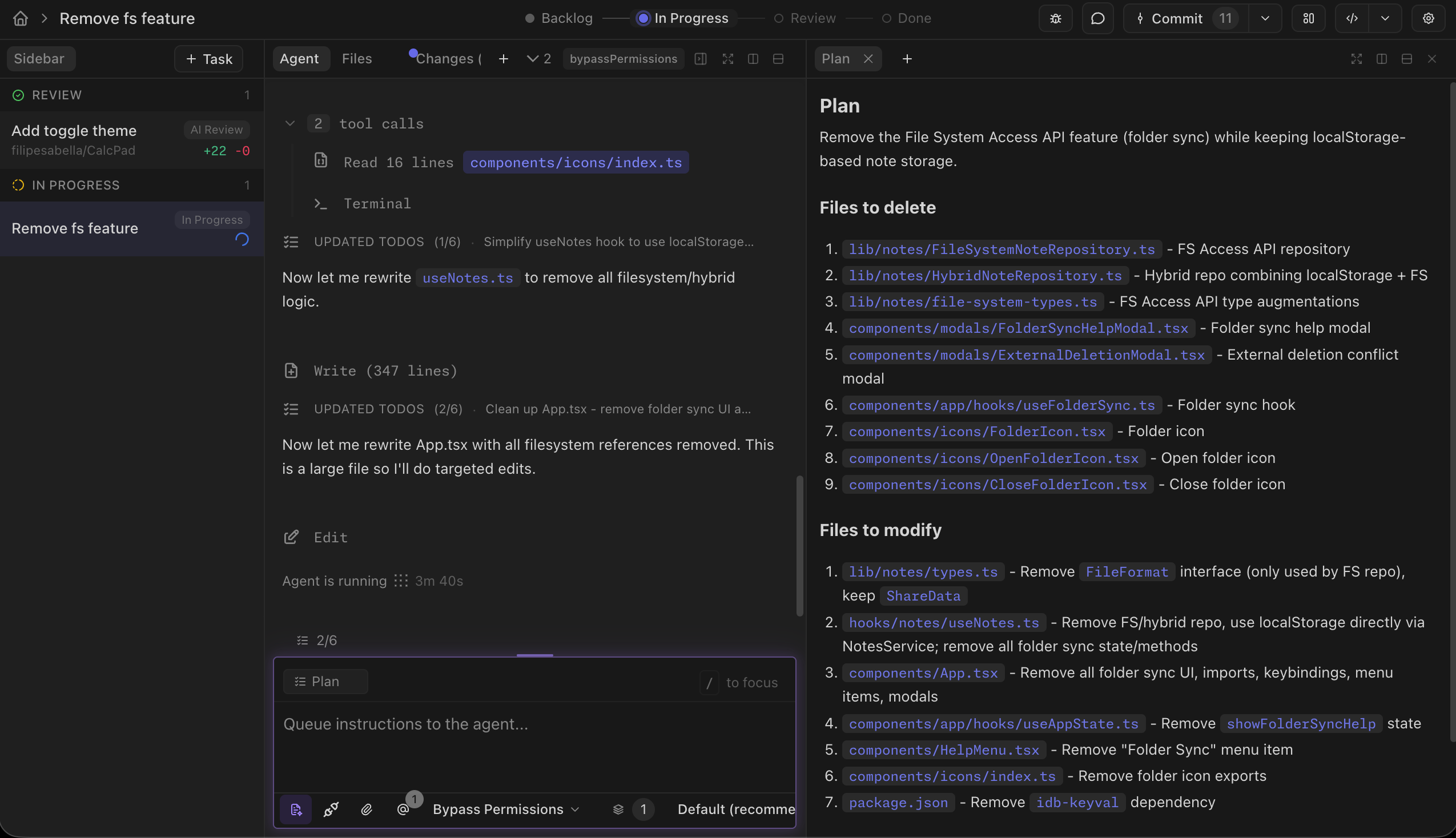1456x838 pixels.
Task: Open the Remove fs feature task
Action: click(x=132, y=228)
